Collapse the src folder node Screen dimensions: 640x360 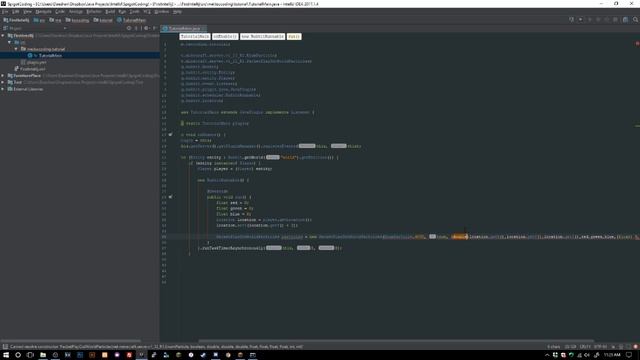tap(10, 42)
